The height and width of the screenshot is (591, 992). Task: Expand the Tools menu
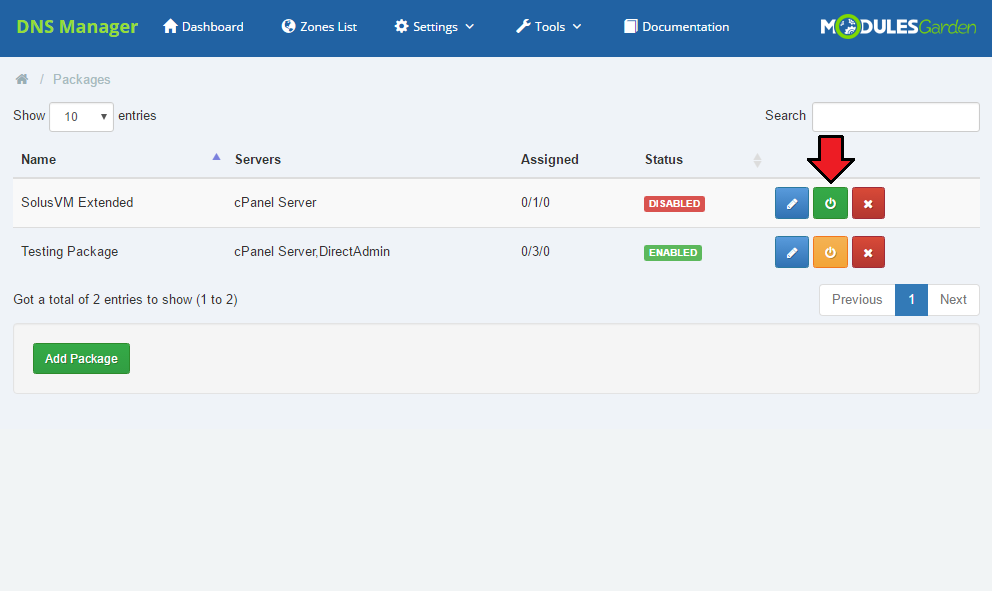click(549, 27)
